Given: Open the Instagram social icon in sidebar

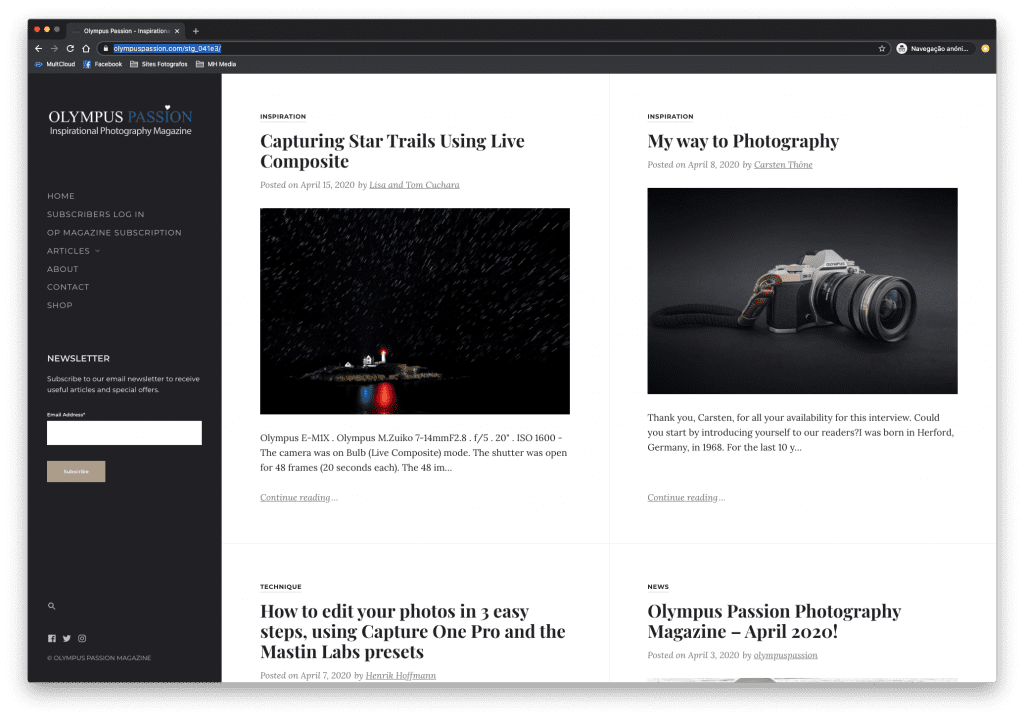Looking at the screenshot, I should click(x=82, y=639).
